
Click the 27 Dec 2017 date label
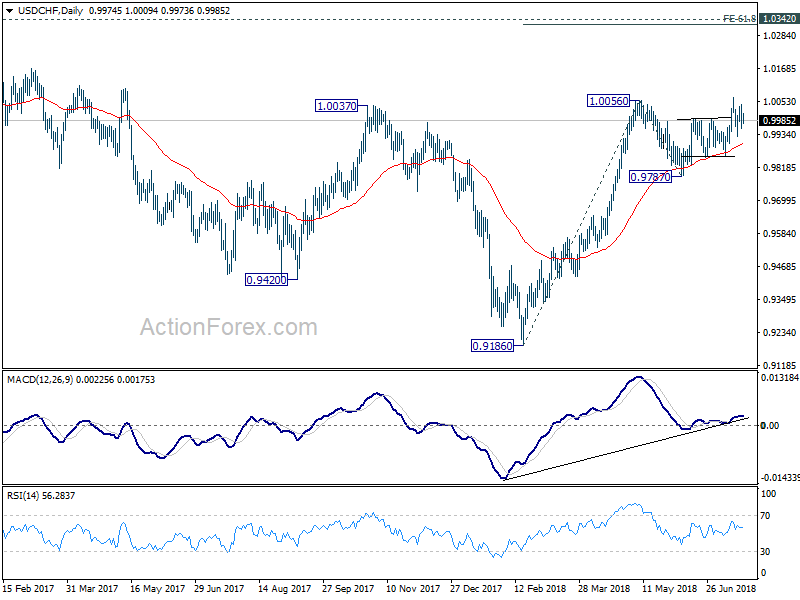(476, 588)
